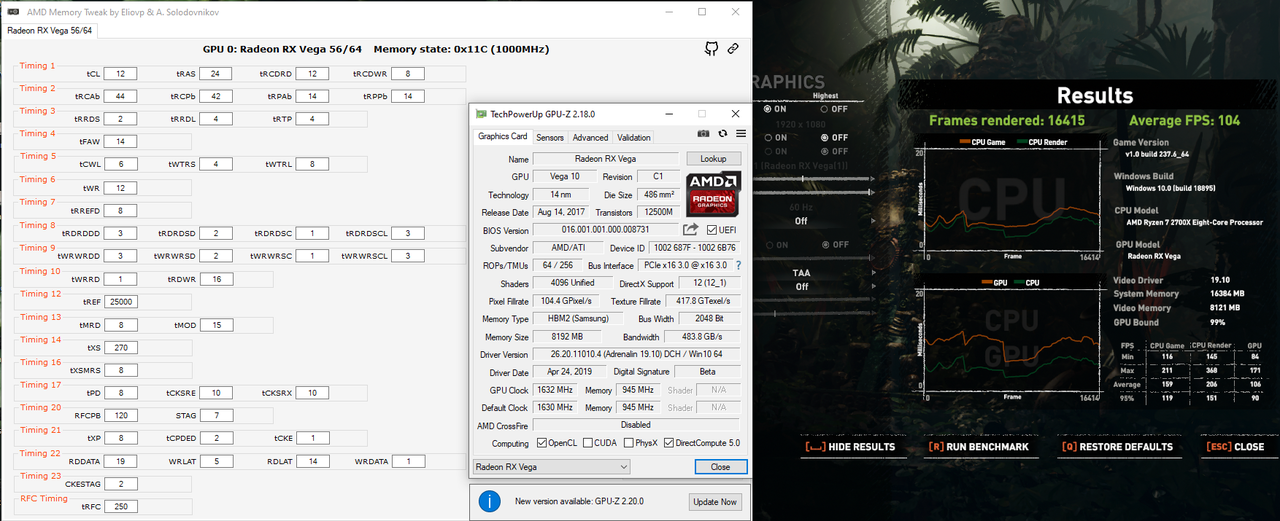Click the 'GPU Bound' label in results

(1140, 322)
